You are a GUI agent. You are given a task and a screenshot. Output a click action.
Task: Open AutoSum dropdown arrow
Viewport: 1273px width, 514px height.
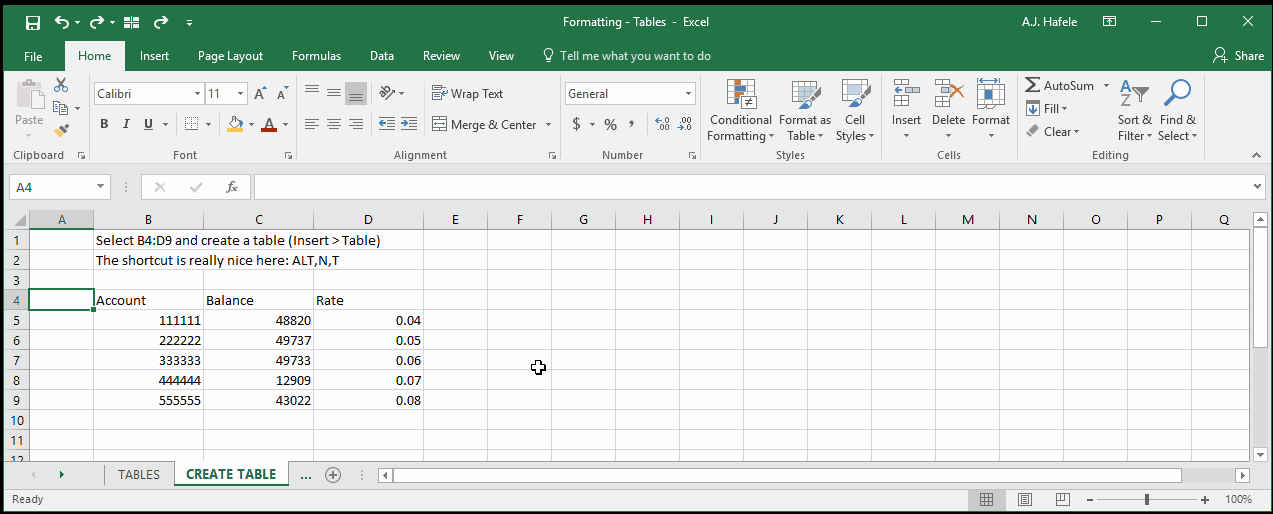(1106, 86)
